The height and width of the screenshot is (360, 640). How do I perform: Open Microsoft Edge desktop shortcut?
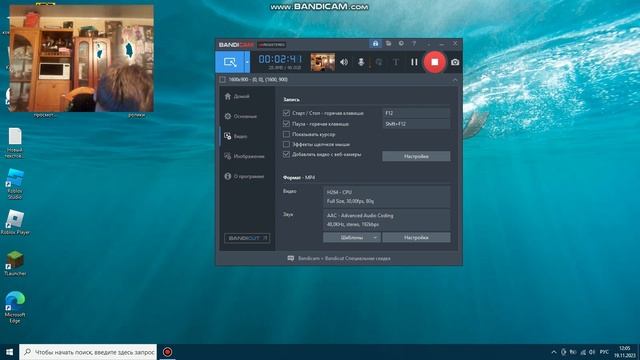click(15, 307)
